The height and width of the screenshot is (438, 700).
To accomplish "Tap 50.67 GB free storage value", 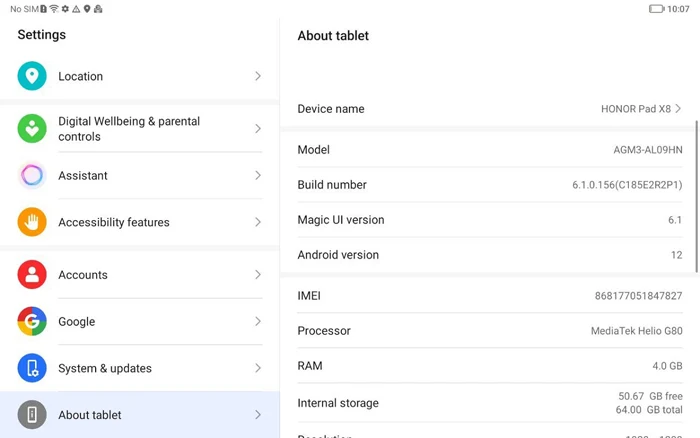I will 650,396.
